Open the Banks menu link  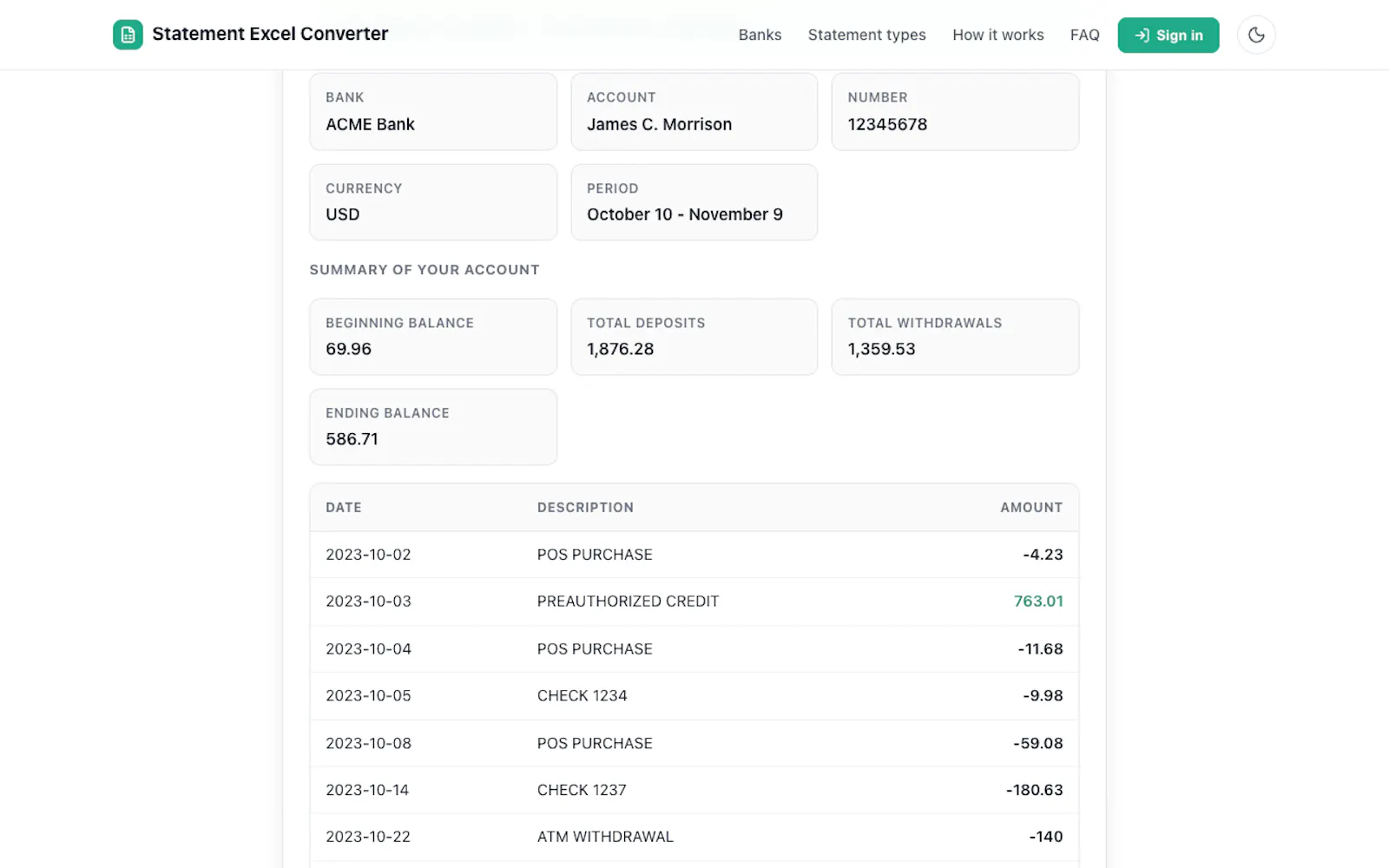tap(760, 35)
